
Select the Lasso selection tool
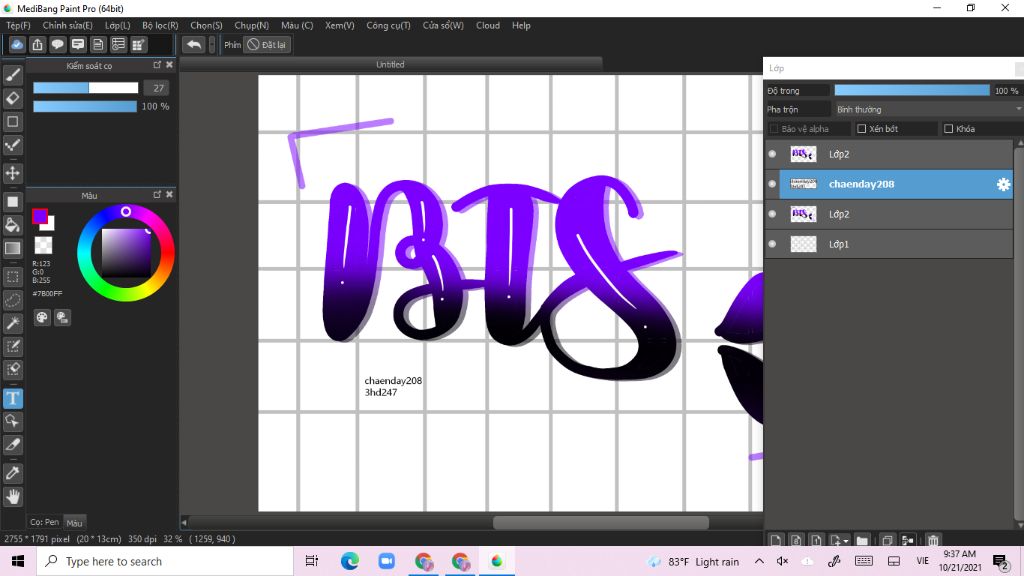(12, 300)
